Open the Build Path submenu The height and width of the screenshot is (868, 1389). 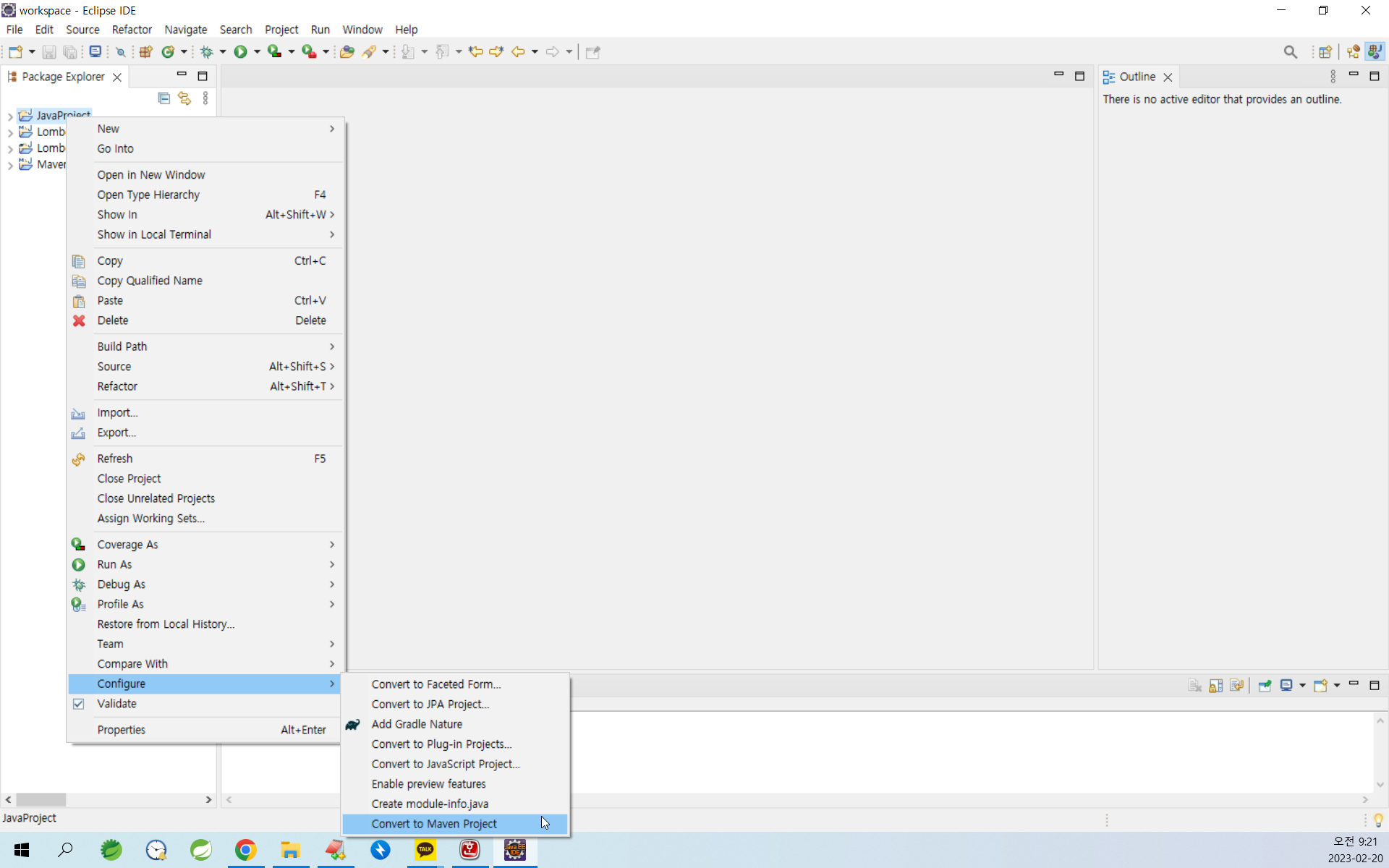205,346
